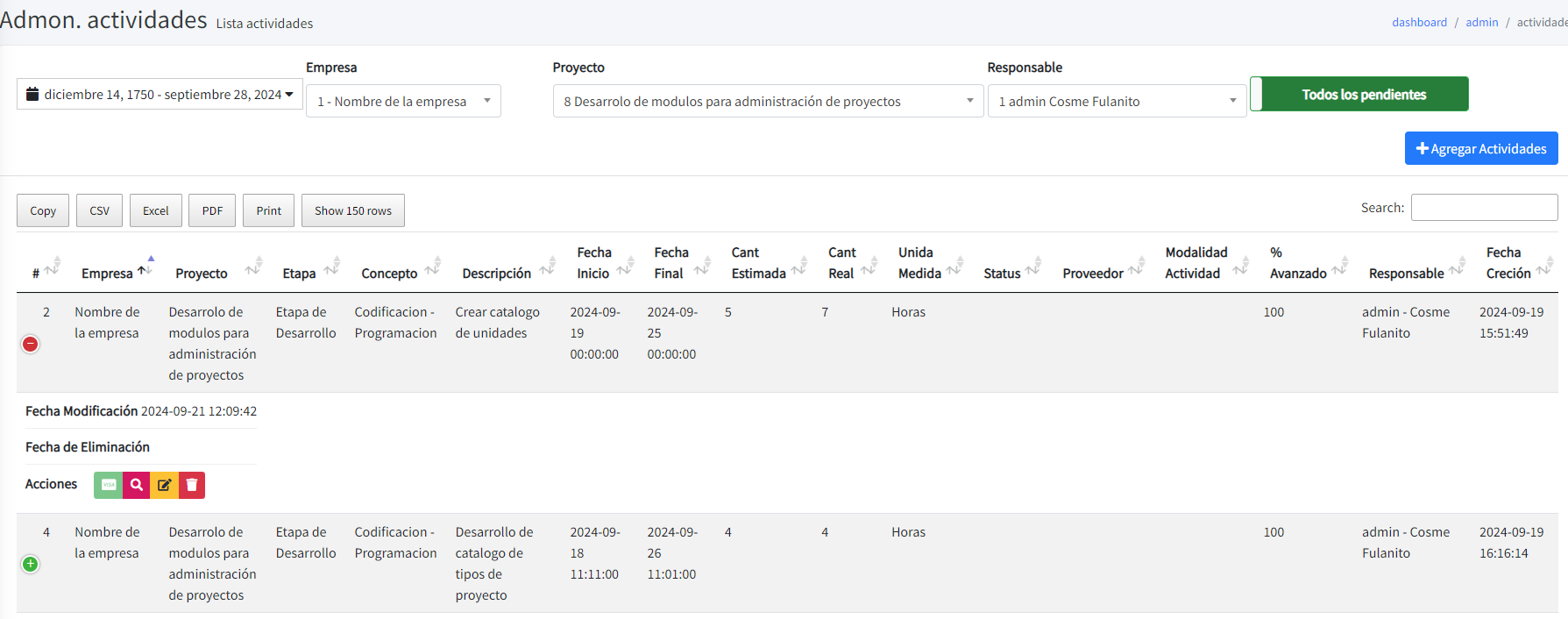Image resolution: width=1568 pixels, height=619 pixels.
Task: Click into the Search input field
Action: tap(1484, 208)
